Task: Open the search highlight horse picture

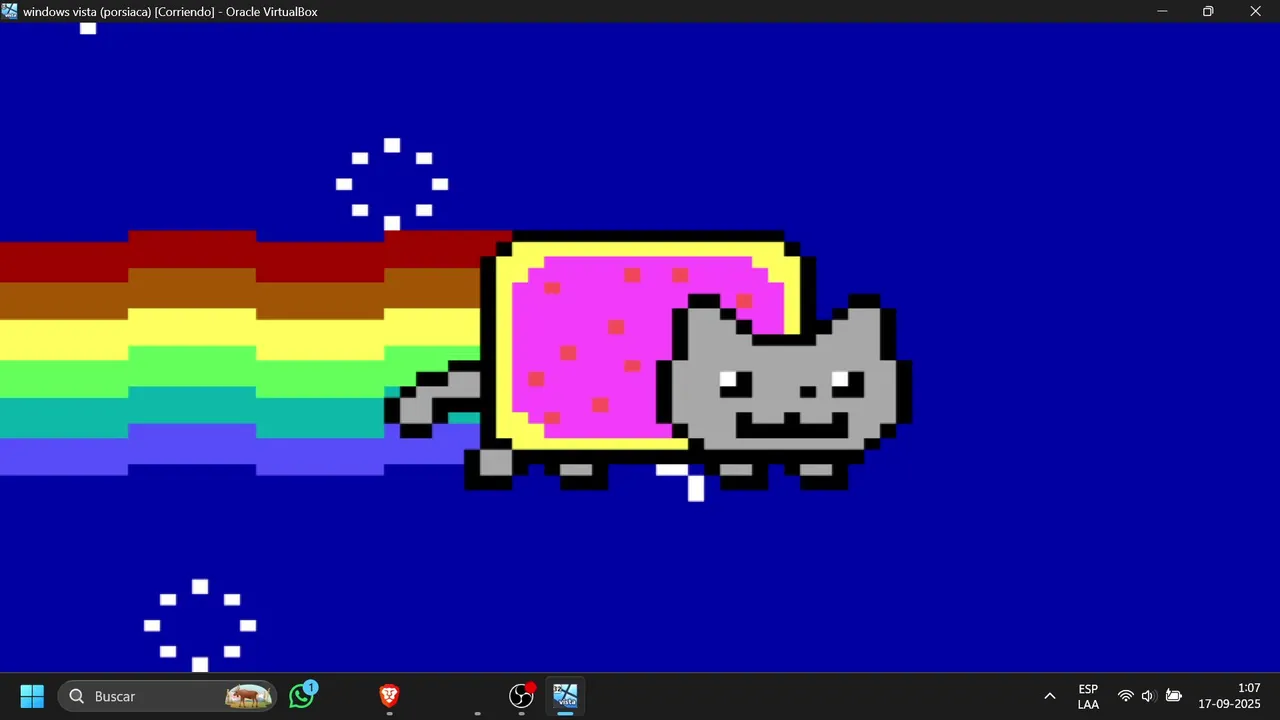Action: [x=249, y=696]
